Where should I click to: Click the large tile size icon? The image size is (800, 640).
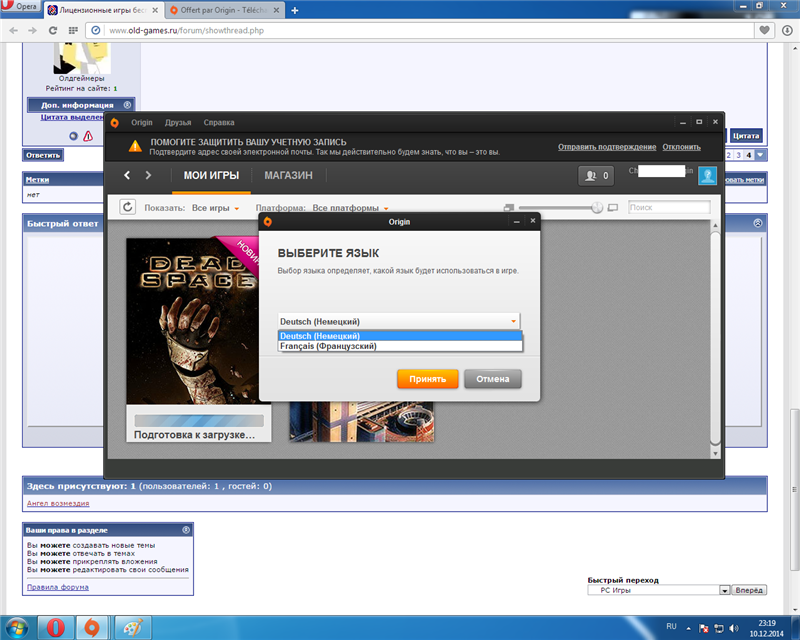[613, 208]
